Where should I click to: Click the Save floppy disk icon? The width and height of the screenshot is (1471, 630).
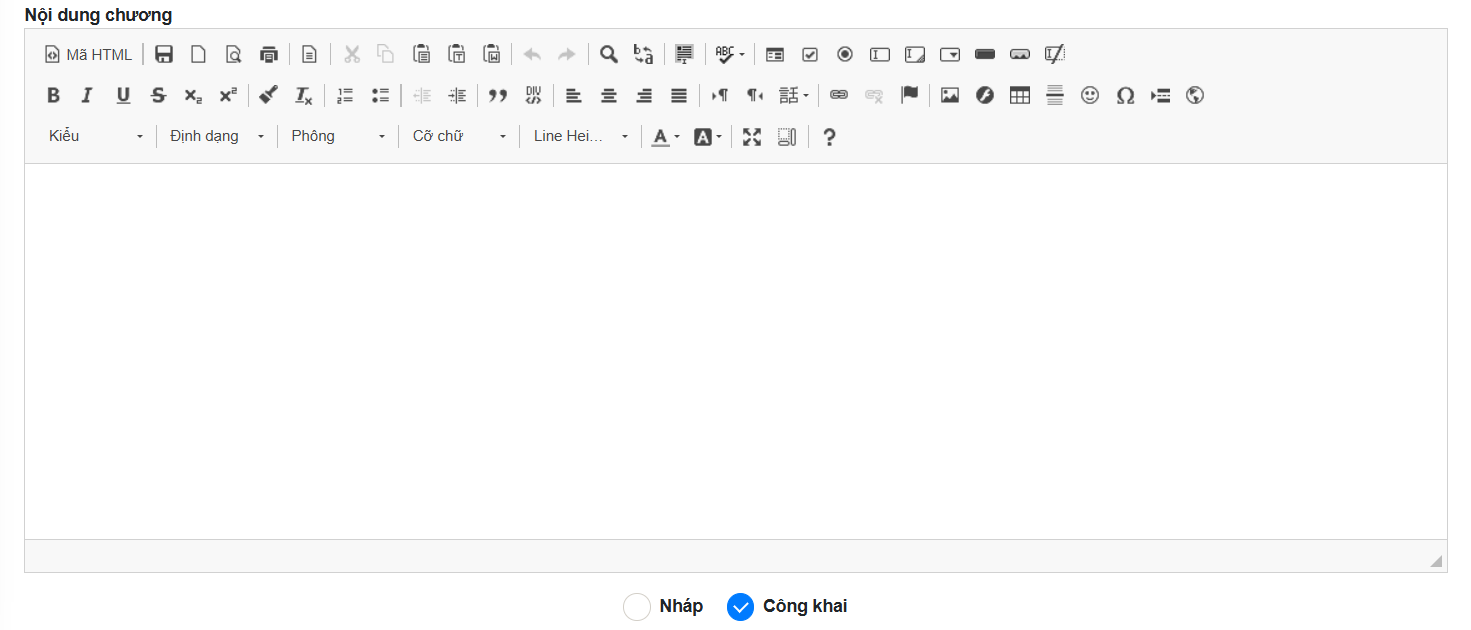[164, 54]
